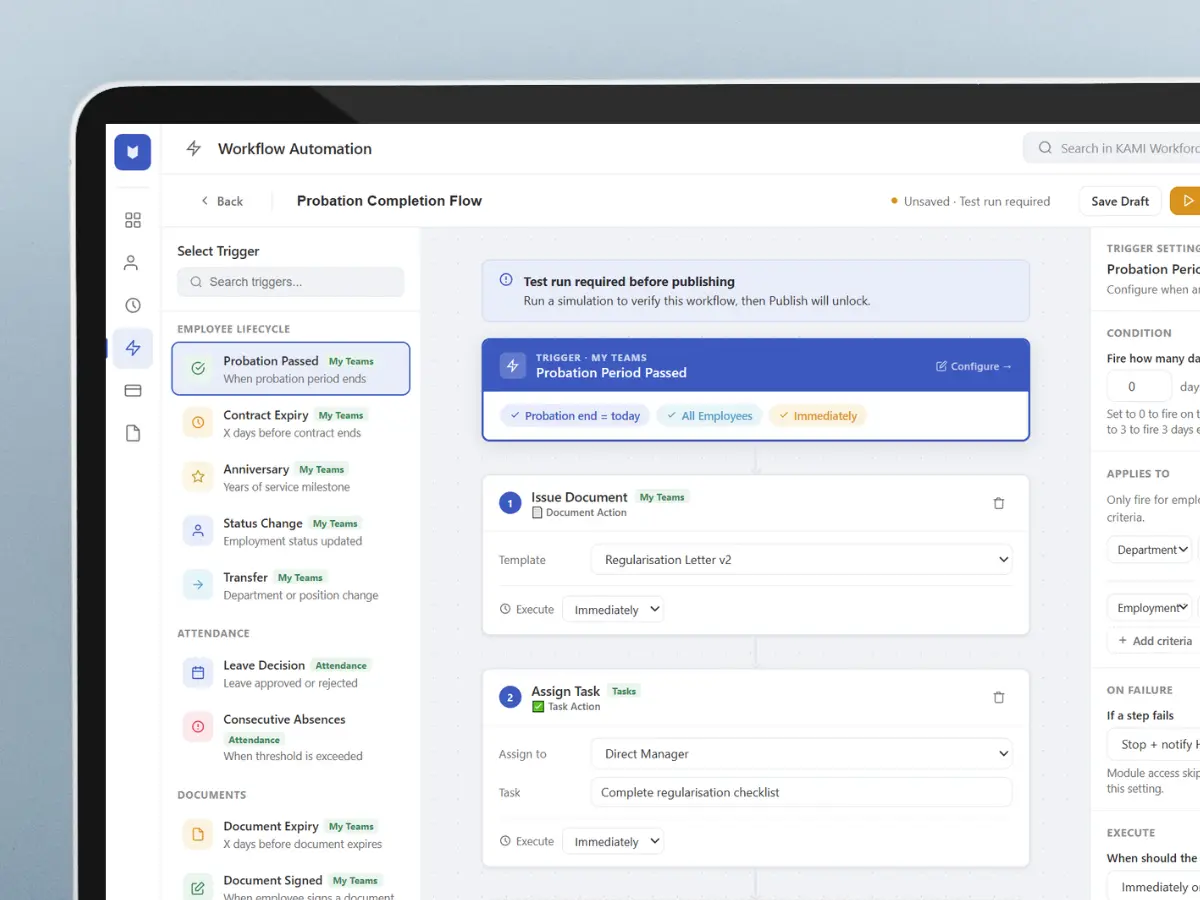
Task: Click the Attendance tag under Consecutive Absences
Action: coord(254,740)
